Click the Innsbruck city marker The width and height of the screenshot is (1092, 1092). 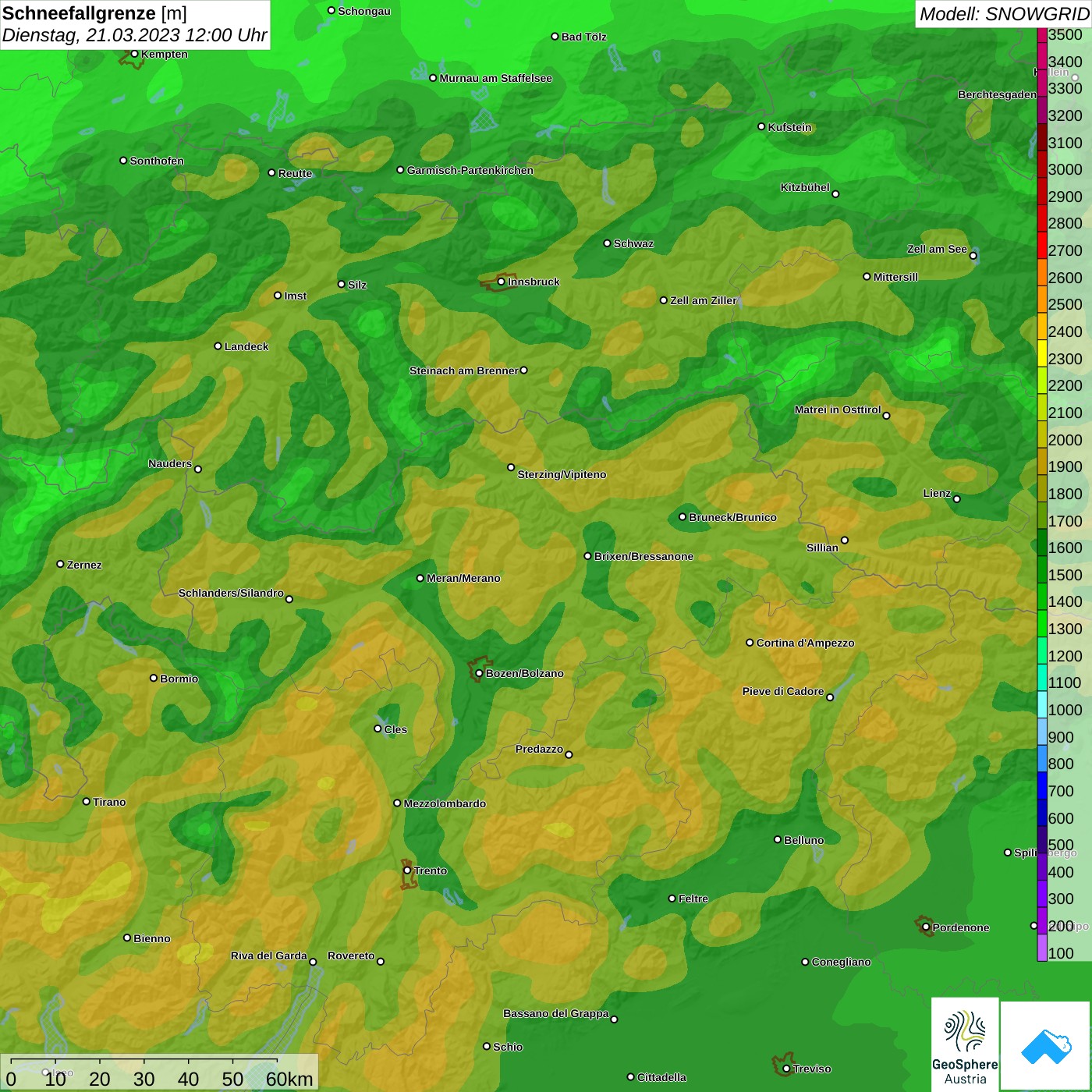coord(502,282)
